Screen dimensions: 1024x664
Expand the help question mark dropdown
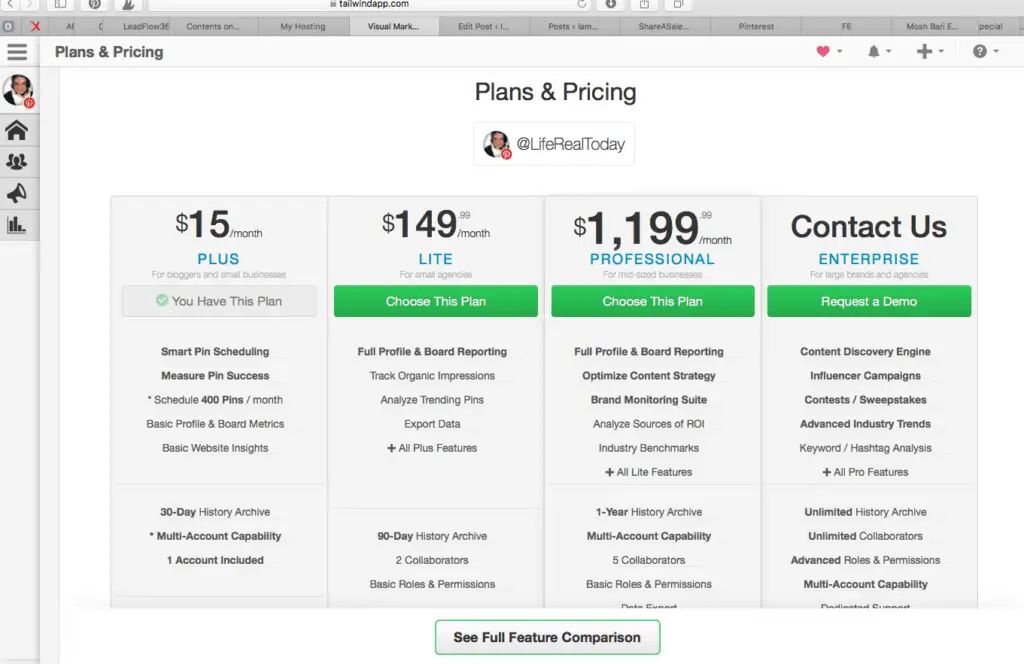click(x=985, y=51)
